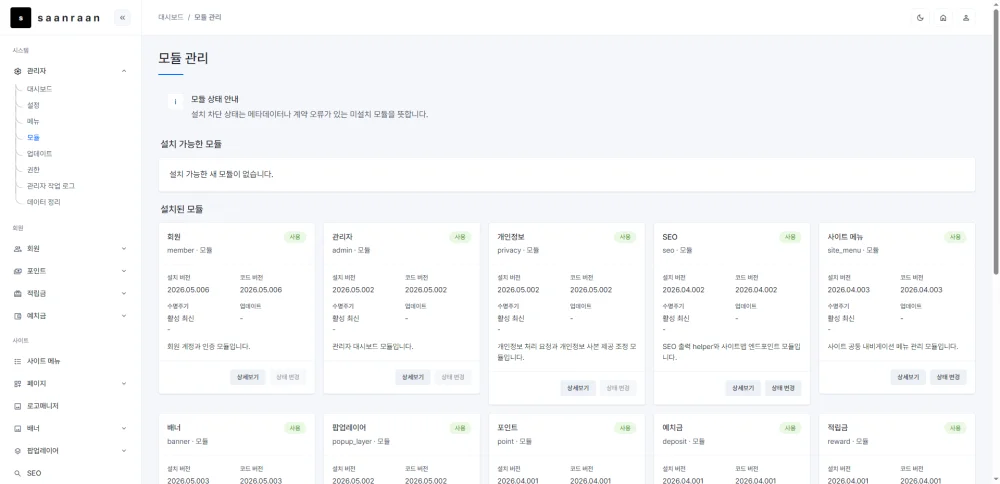The height and width of the screenshot is (484, 1000).
Task: Click 상세보기 on the 회원 module card
Action: [248, 377]
